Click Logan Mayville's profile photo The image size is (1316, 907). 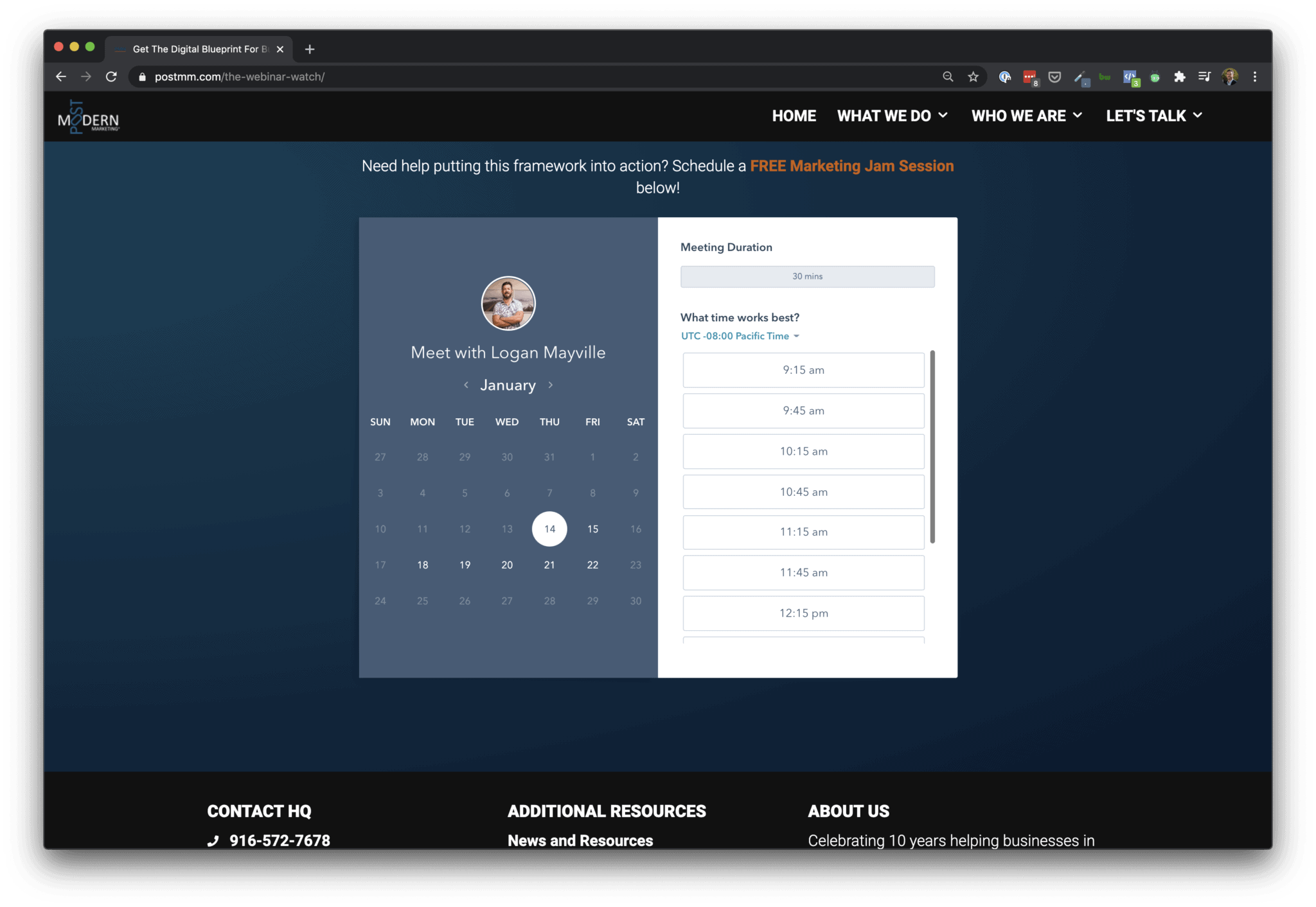click(x=508, y=303)
